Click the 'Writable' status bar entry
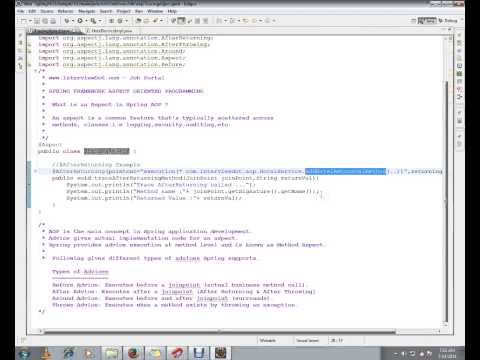The image size is (480, 360). point(267,340)
